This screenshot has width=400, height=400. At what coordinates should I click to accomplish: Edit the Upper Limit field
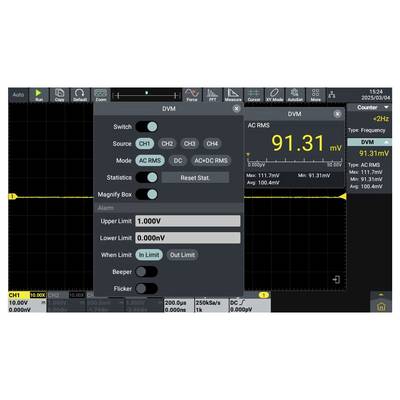(188, 221)
